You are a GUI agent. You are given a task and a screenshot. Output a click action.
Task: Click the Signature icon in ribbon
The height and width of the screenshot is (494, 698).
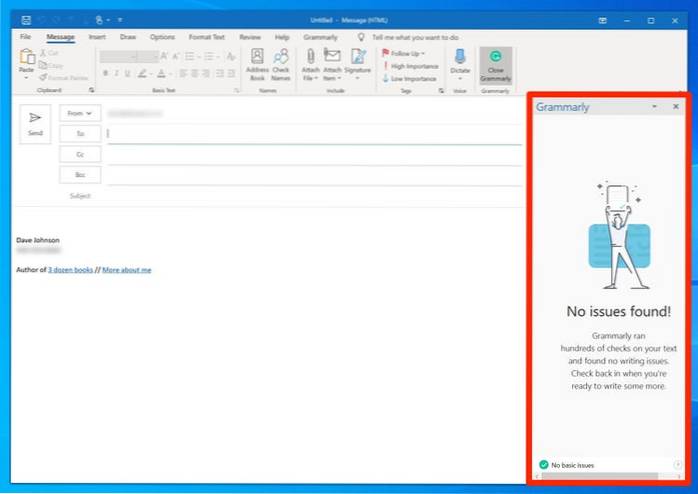(x=357, y=58)
